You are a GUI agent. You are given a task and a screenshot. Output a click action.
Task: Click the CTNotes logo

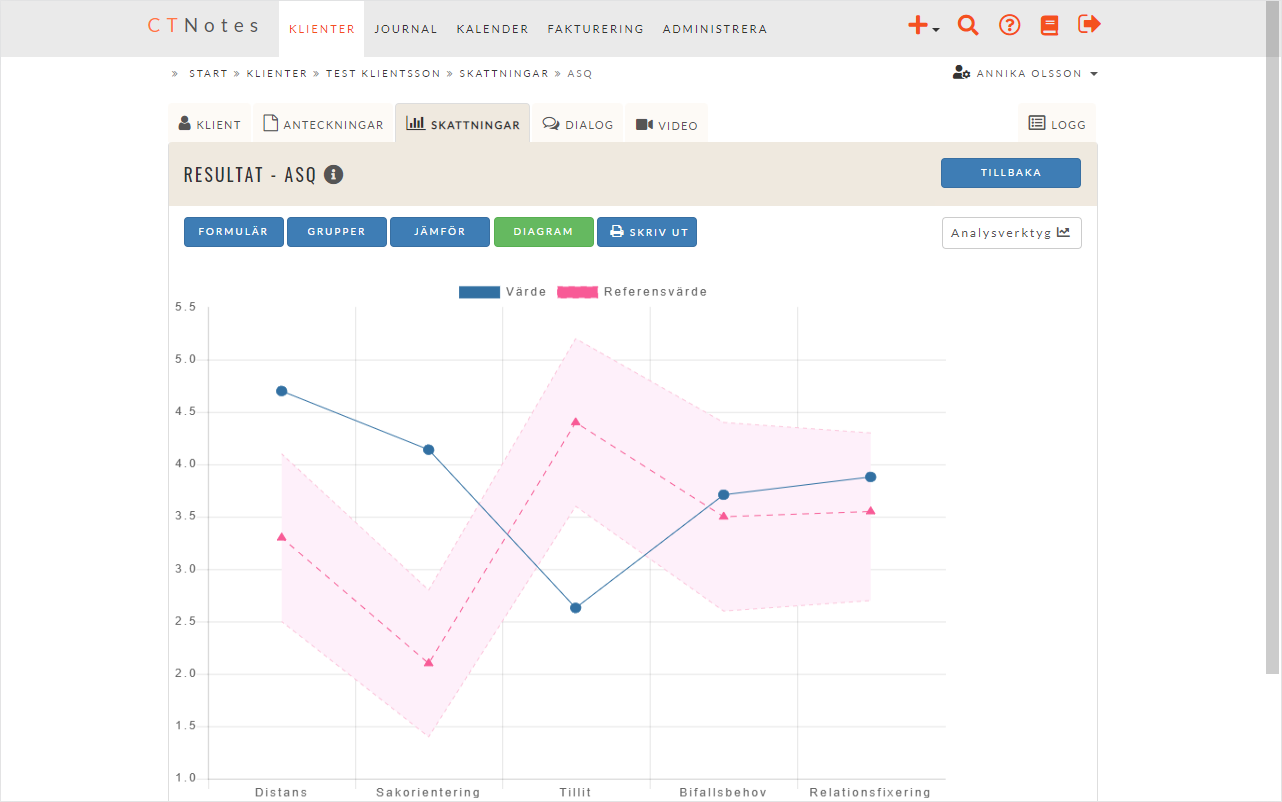(x=204, y=26)
